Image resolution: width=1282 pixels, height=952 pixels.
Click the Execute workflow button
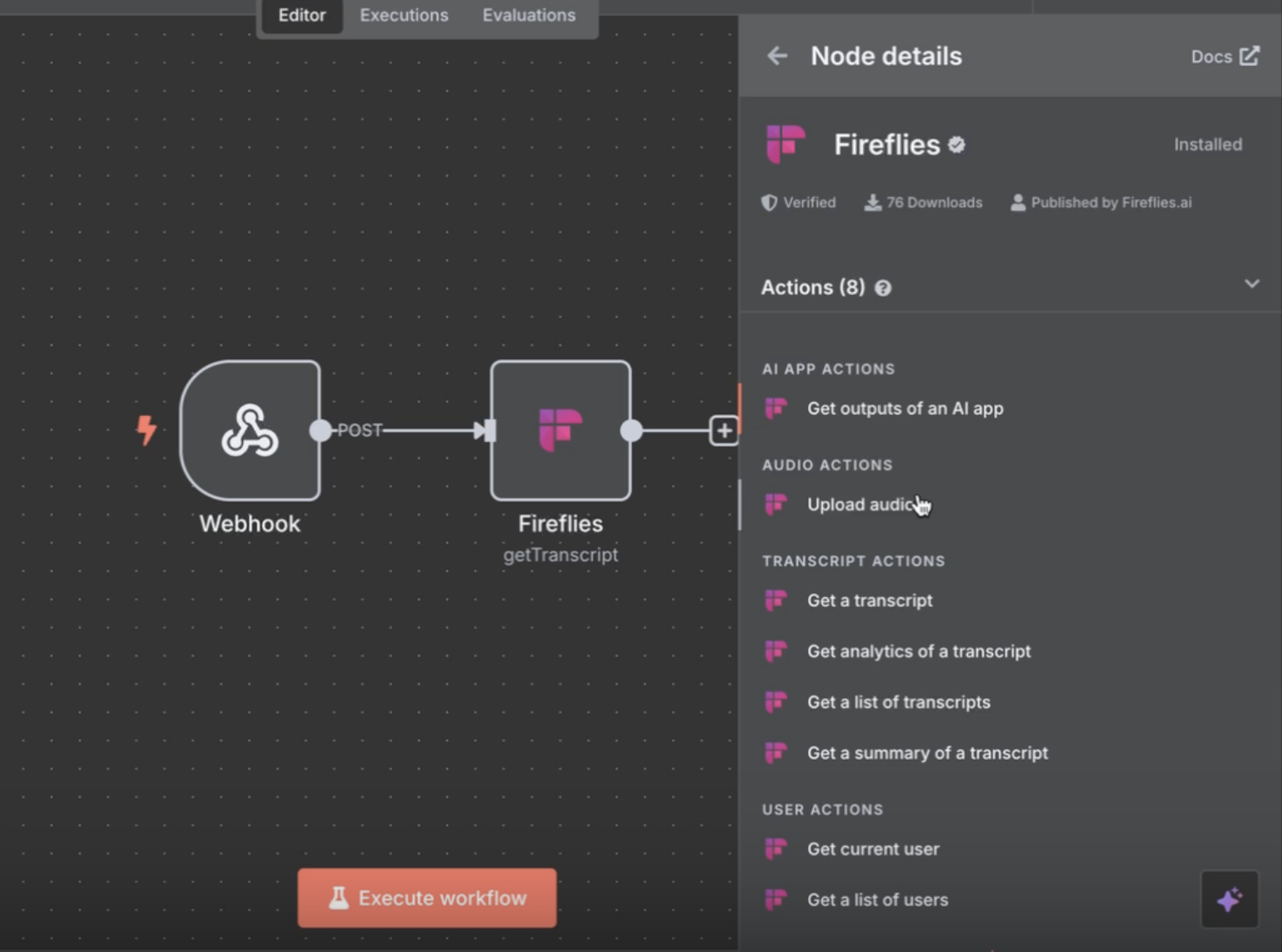point(427,898)
